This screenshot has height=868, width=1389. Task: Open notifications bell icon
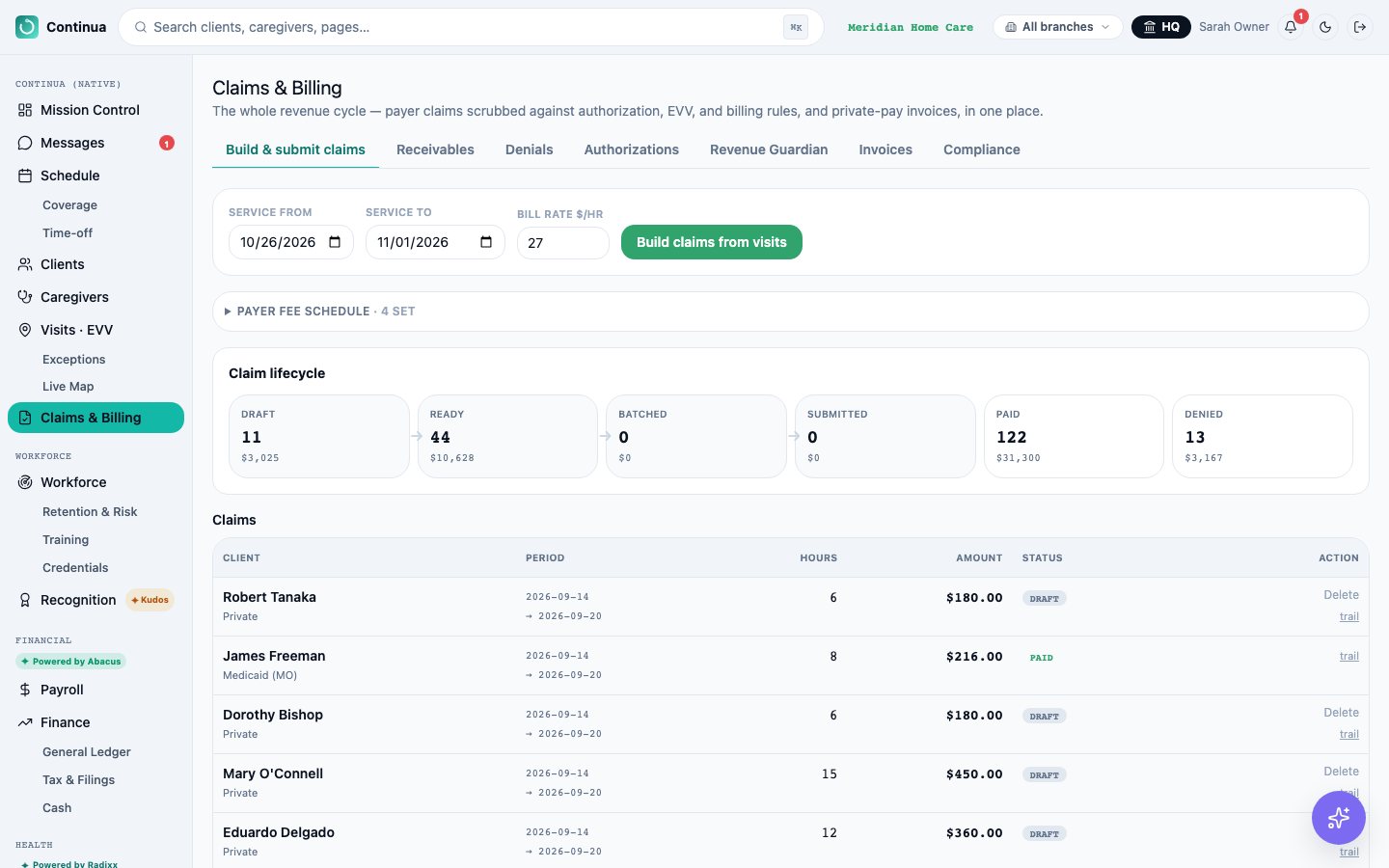click(1291, 27)
